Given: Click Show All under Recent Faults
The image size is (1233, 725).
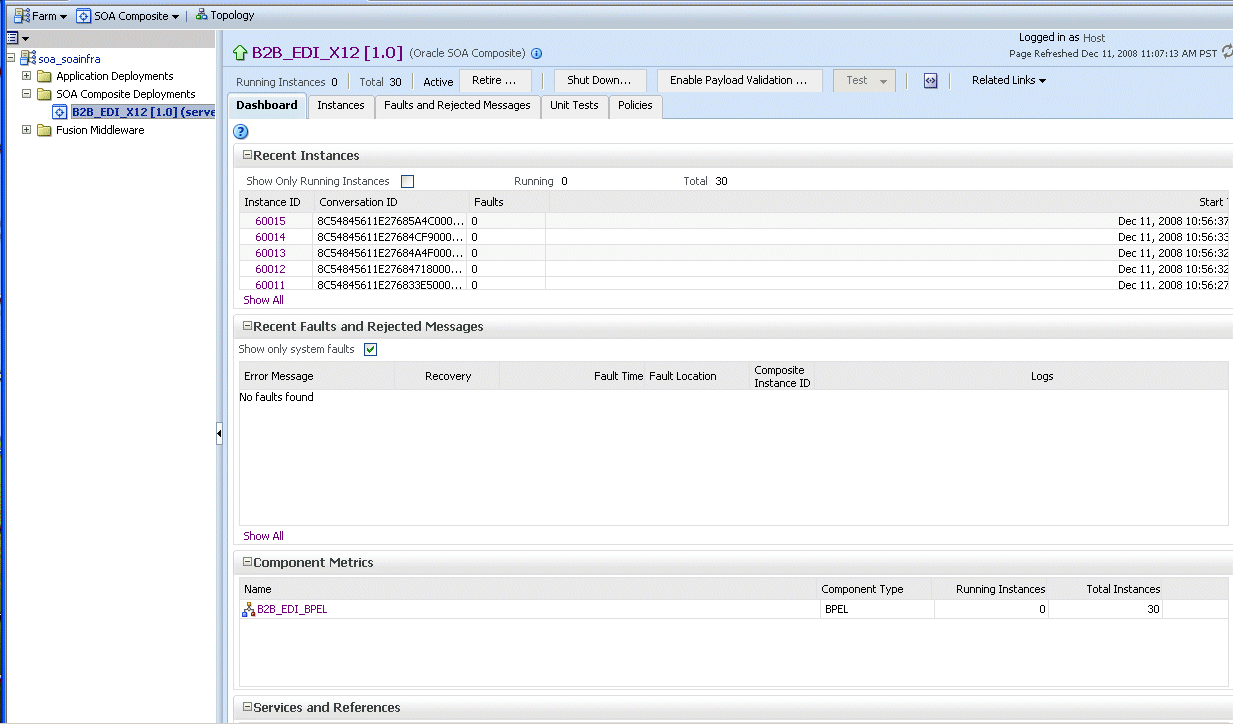Looking at the screenshot, I should (263, 536).
